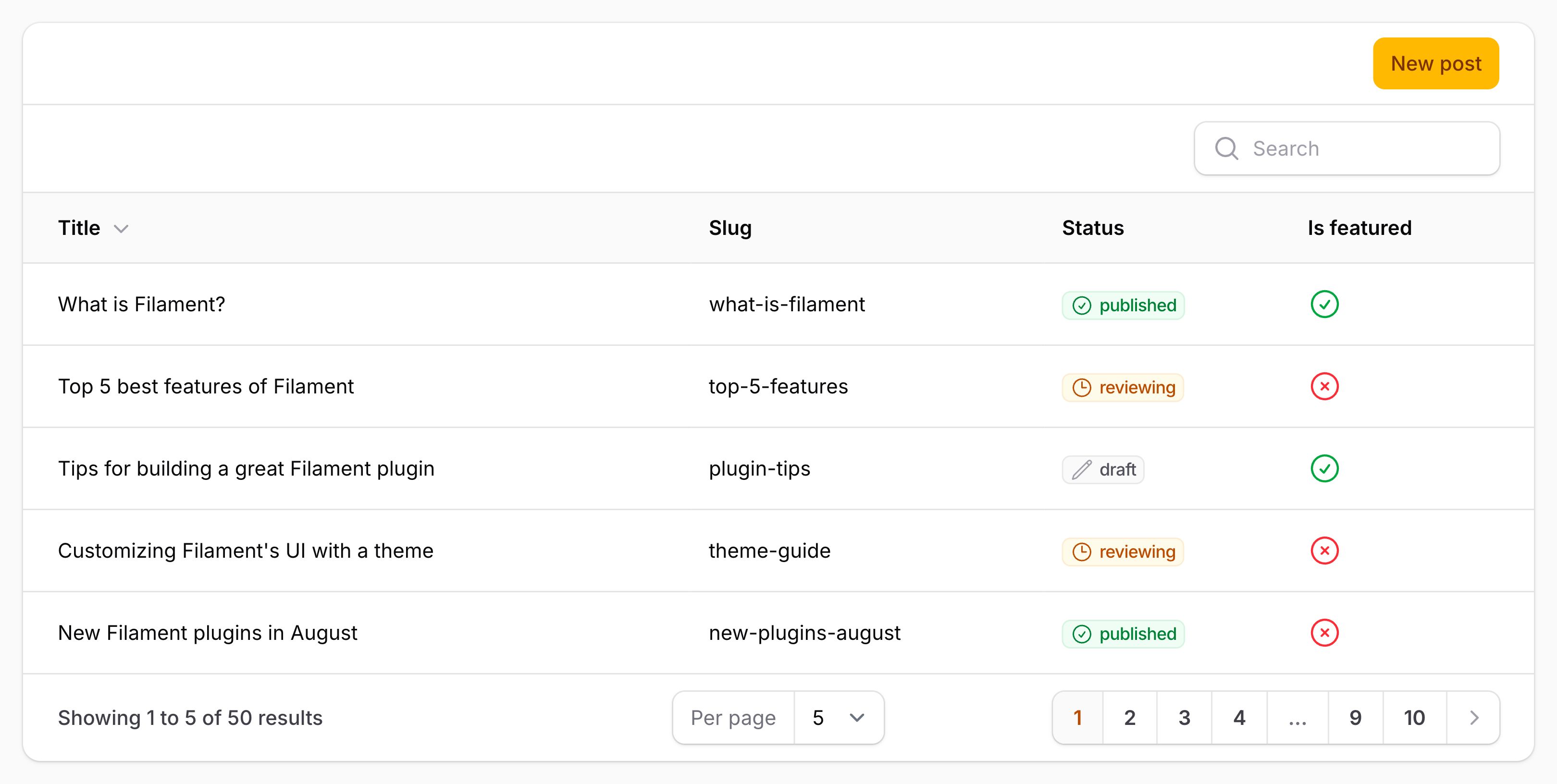The width and height of the screenshot is (1557, 784).
Task: Open Customizing Filament's UI with a theme
Action: (x=246, y=551)
